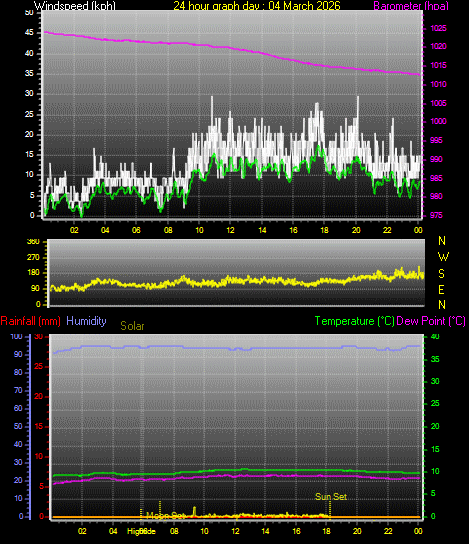
Task: Click the 'Dew Point (°C)' legend label
Action: pos(431,321)
